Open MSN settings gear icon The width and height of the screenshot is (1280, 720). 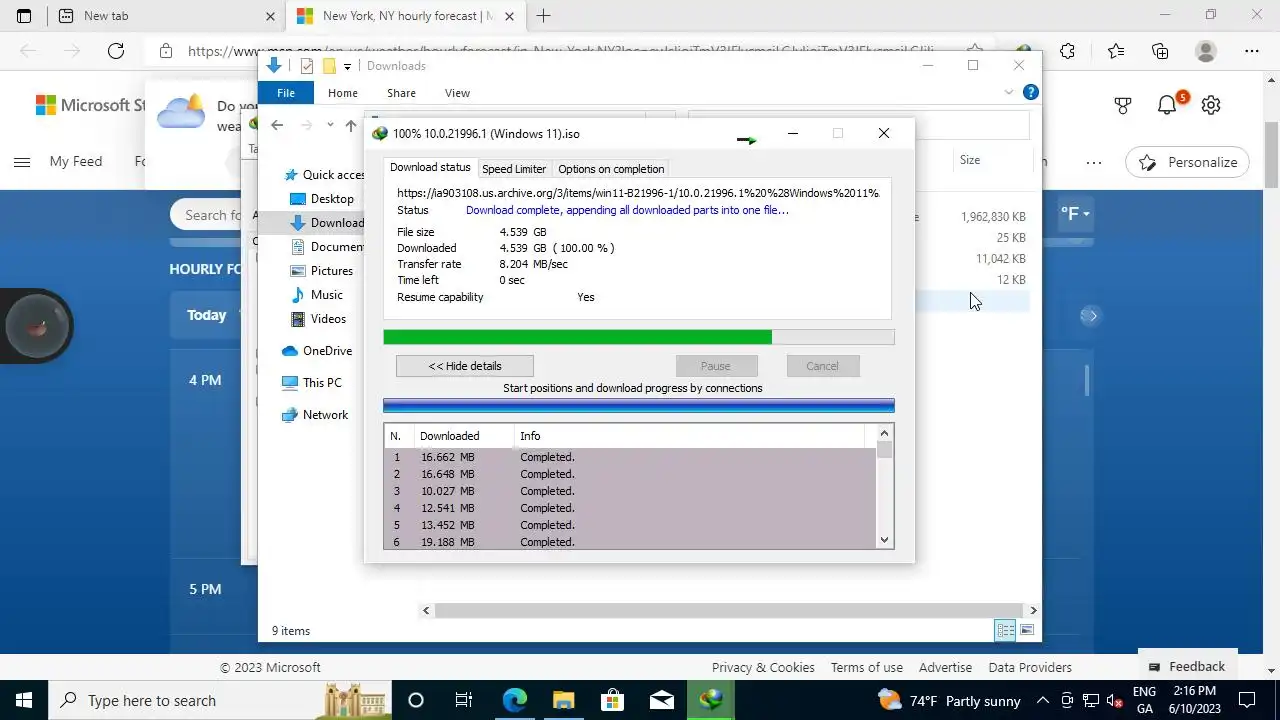(x=1211, y=105)
